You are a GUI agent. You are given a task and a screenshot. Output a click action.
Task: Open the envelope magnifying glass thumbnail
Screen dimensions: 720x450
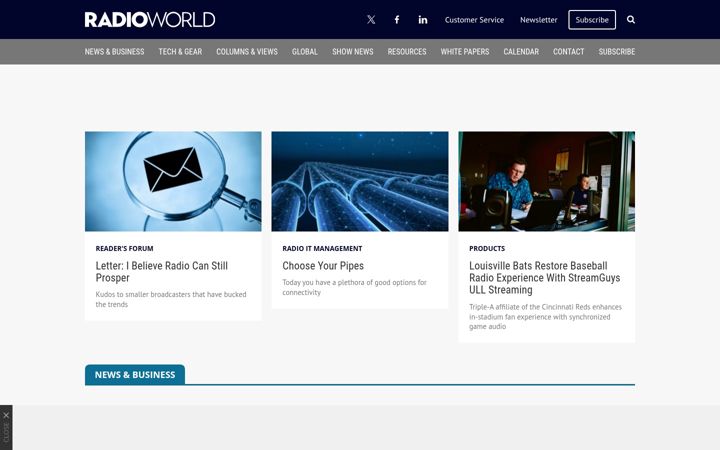point(173,181)
